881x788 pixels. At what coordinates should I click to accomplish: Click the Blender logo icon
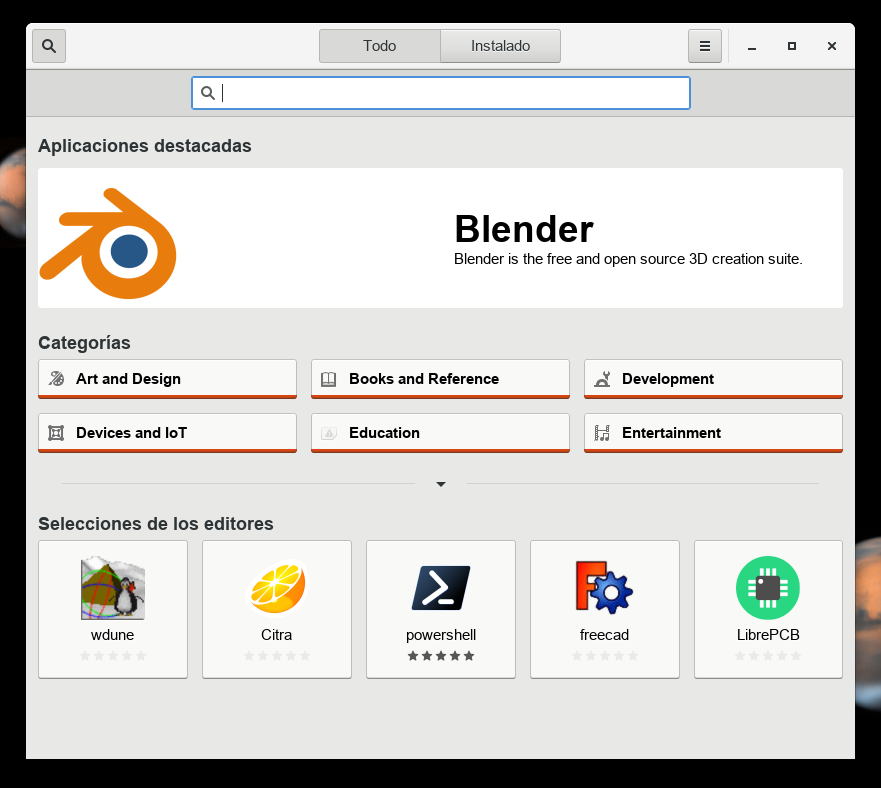point(108,243)
